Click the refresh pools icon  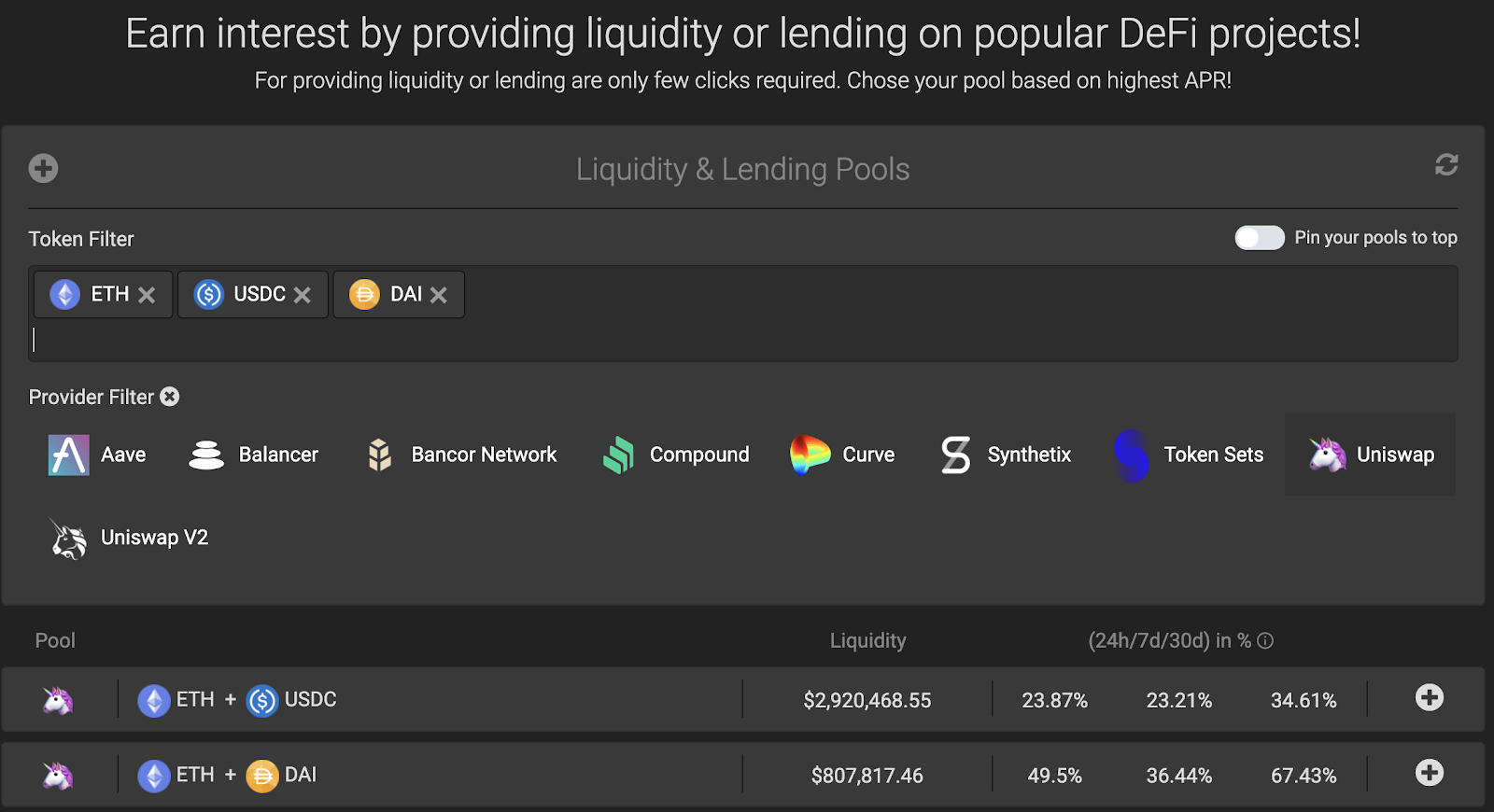pyautogui.click(x=1446, y=165)
